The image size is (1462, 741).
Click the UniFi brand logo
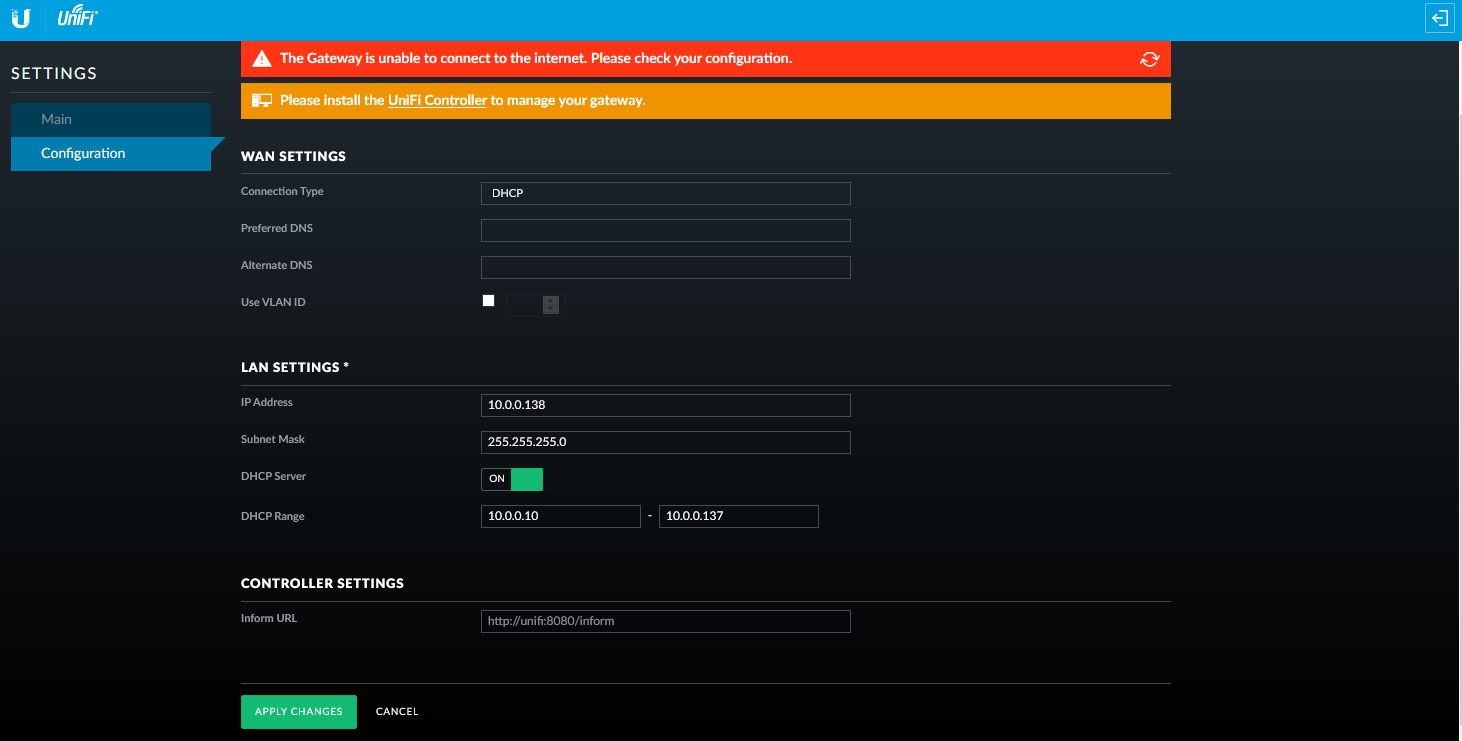click(x=77, y=18)
